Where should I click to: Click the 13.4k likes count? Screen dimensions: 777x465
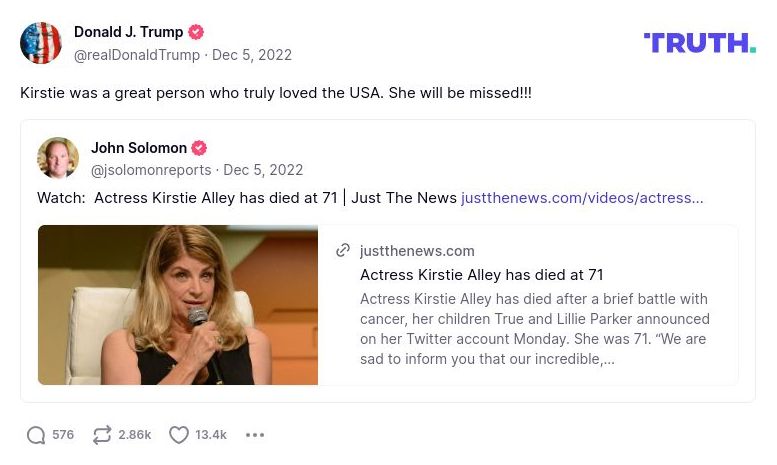[x=211, y=435]
